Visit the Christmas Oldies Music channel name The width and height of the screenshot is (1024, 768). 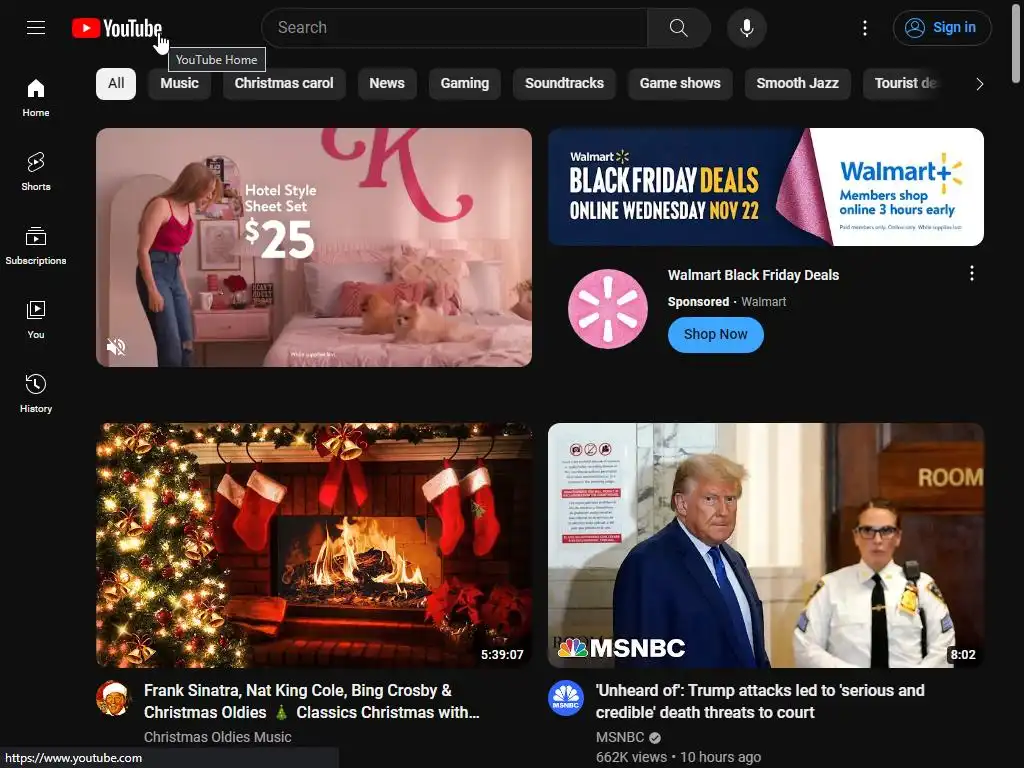click(217, 737)
